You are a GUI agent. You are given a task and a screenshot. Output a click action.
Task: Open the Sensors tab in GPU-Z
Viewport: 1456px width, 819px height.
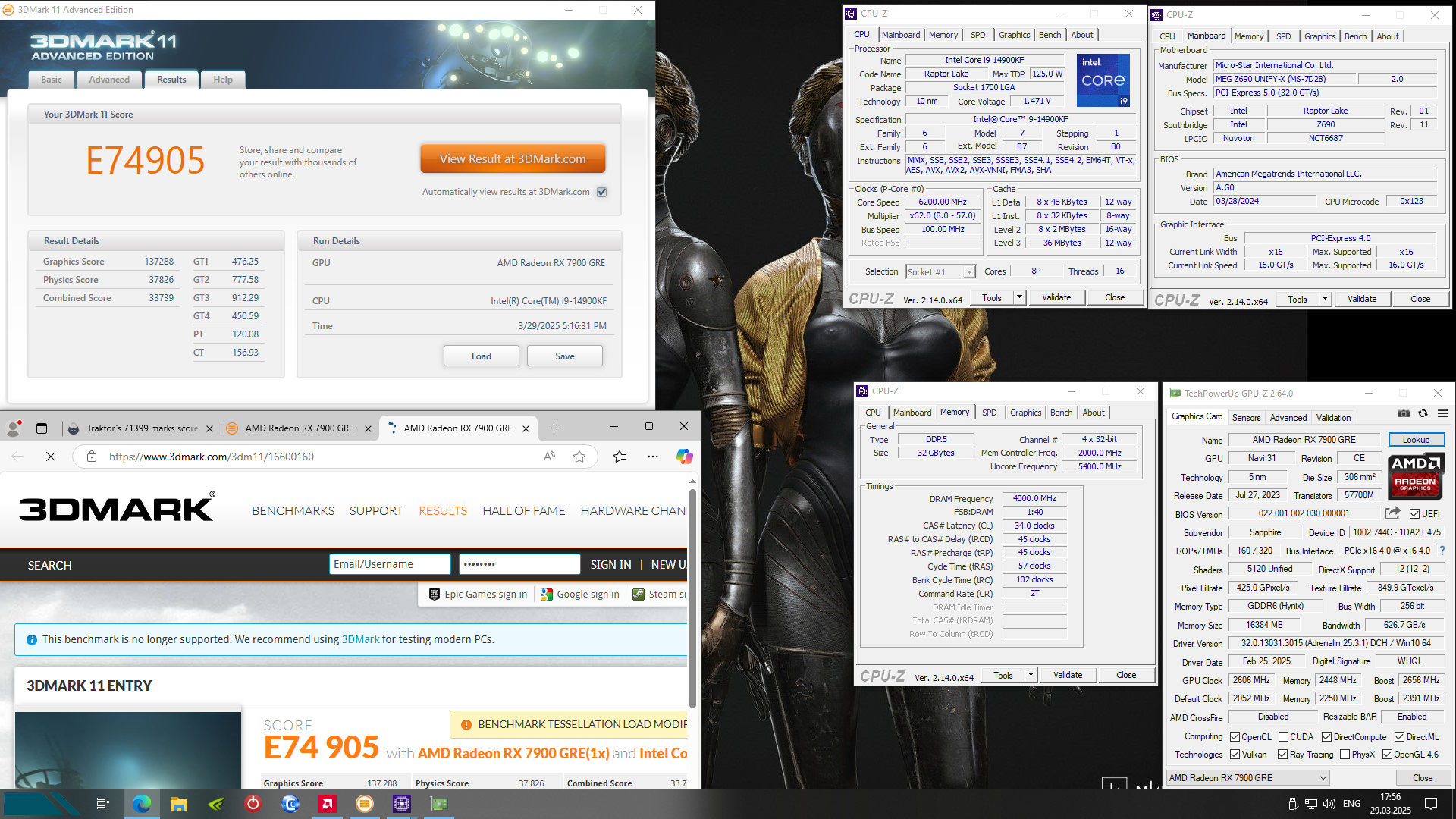click(x=1246, y=418)
